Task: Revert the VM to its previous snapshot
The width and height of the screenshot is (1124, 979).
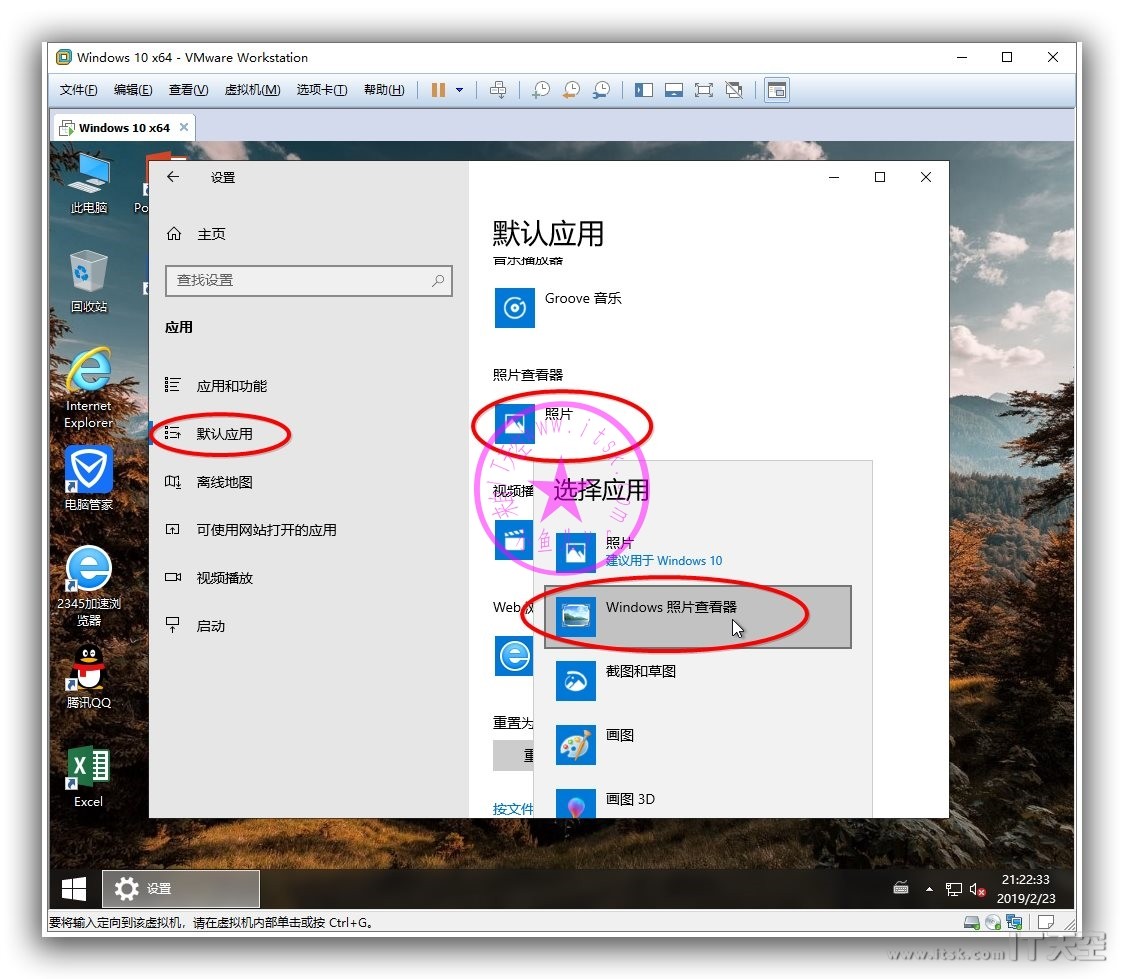Action: click(x=571, y=90)
